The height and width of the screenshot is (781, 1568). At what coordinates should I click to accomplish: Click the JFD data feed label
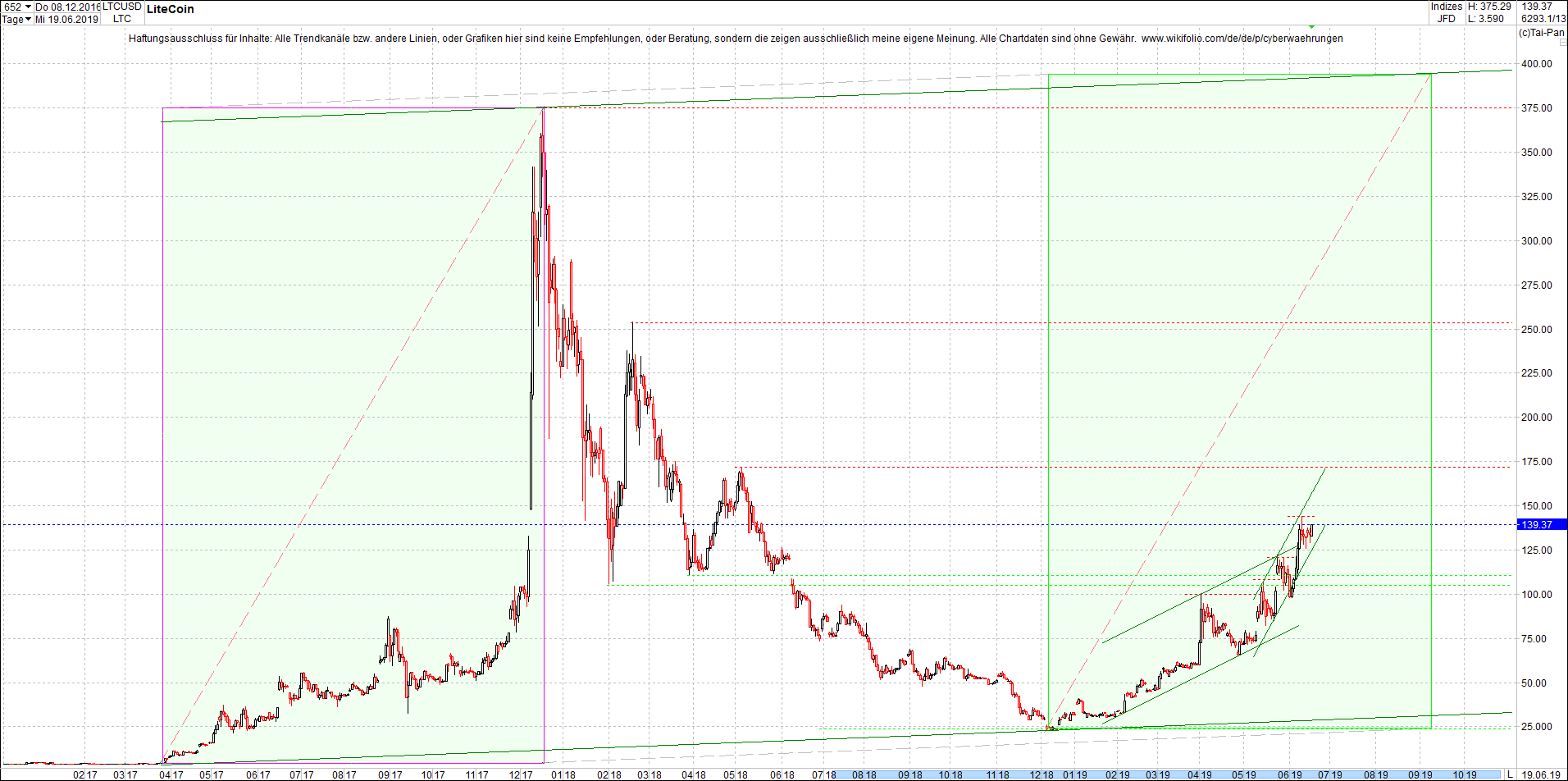[1446, 18]
